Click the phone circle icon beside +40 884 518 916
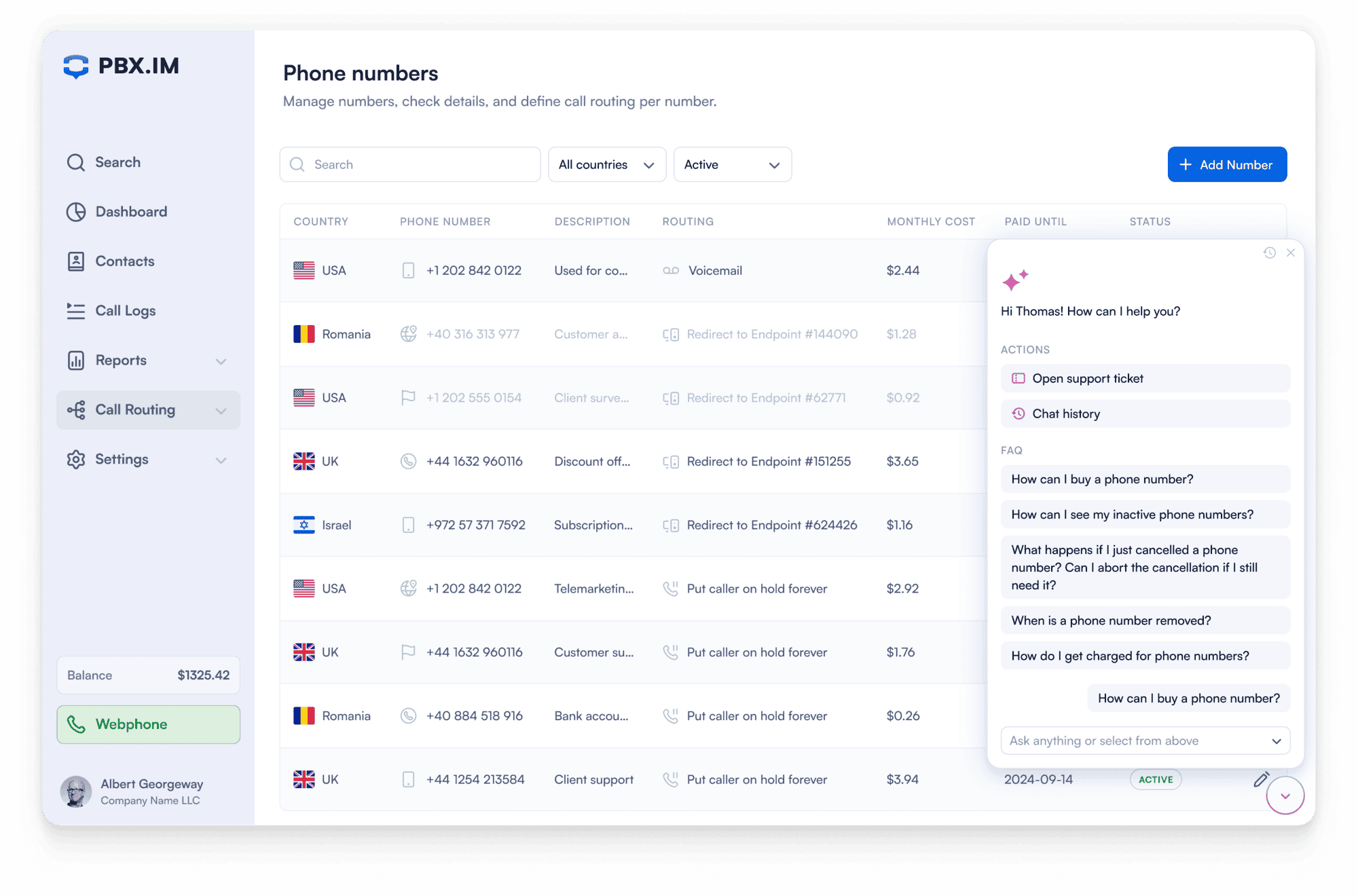 click(x=408, y=716)
